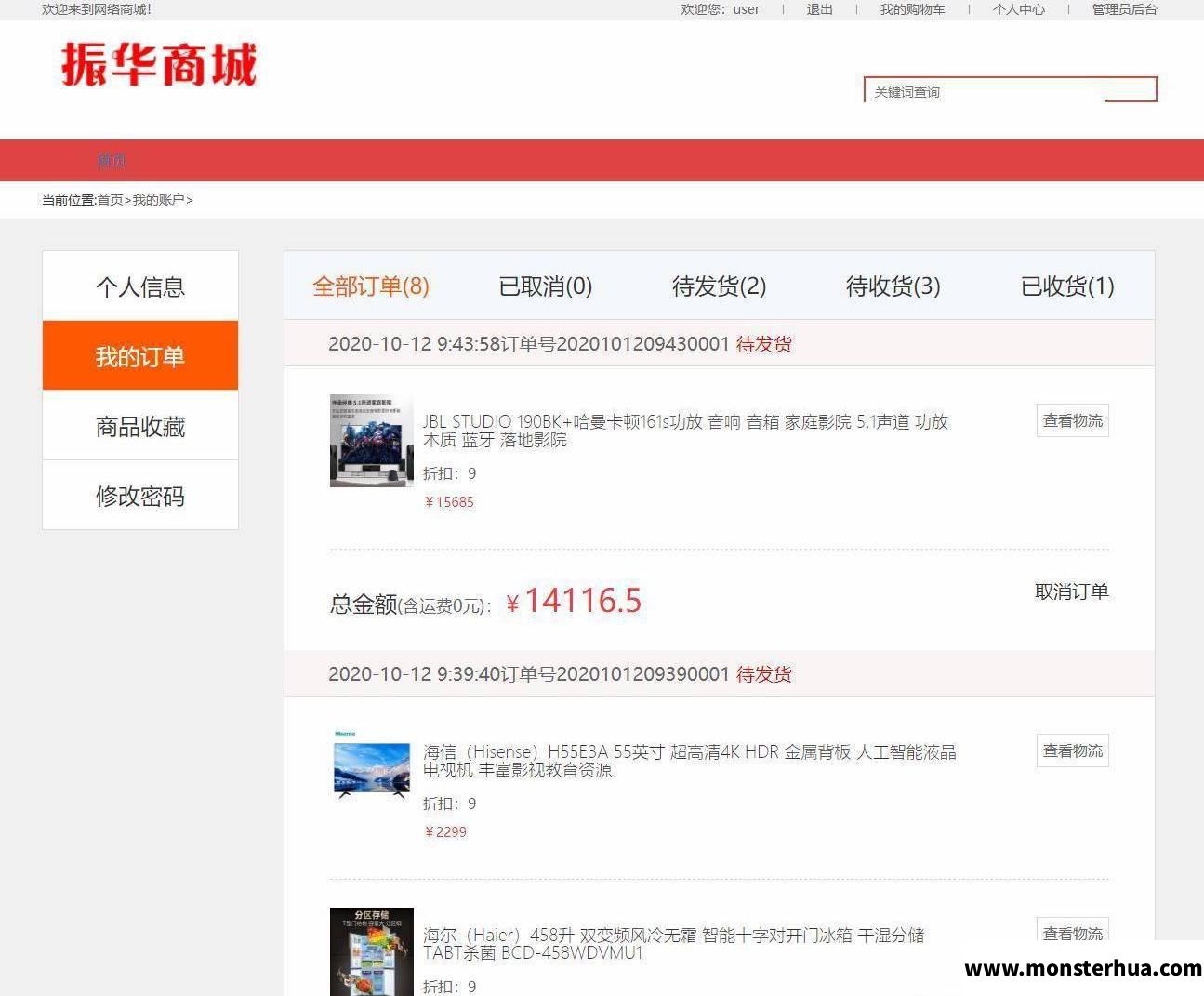The width and height of the screenshot is (1204, 996).
Task: Click 查看物流 for the JBL STUDIO item
Action: (x=1073, y=420)
